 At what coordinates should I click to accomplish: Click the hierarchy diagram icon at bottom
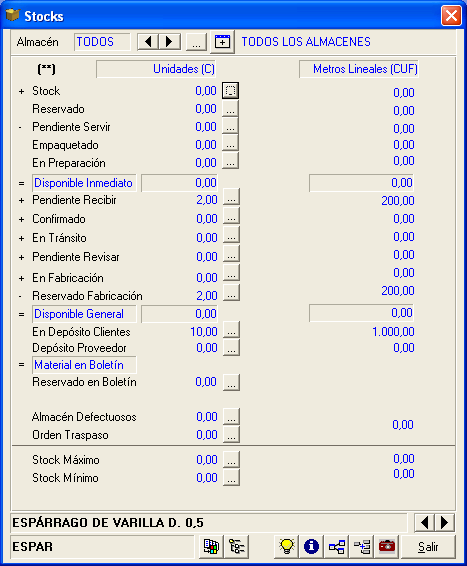point(336,547)
